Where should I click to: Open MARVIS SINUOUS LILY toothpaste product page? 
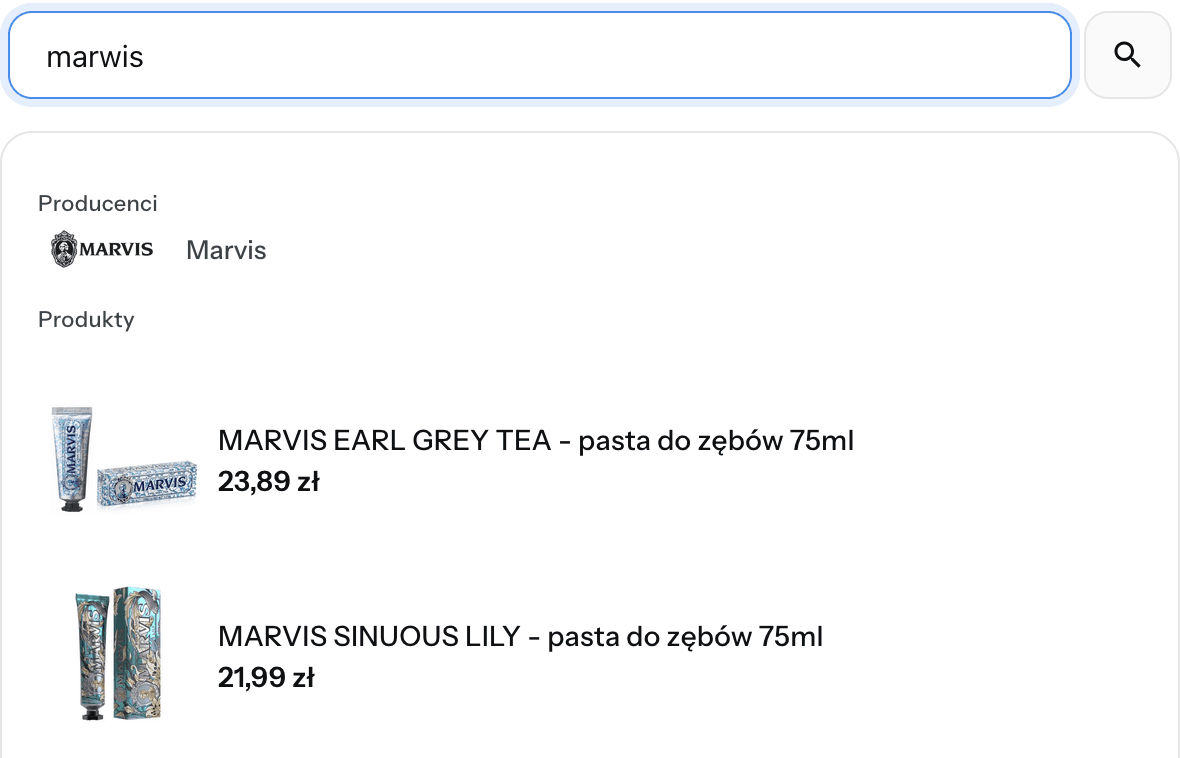coord(520,636)
